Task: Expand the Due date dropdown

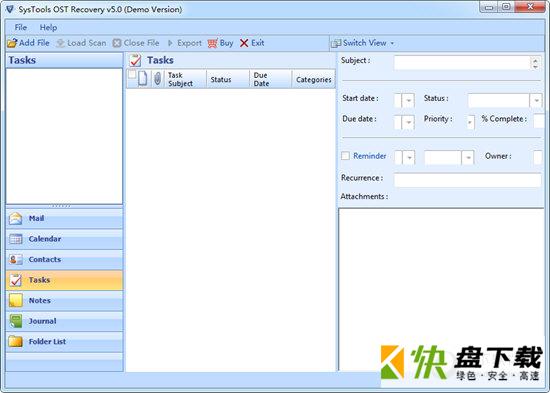Action: [408, 122]
